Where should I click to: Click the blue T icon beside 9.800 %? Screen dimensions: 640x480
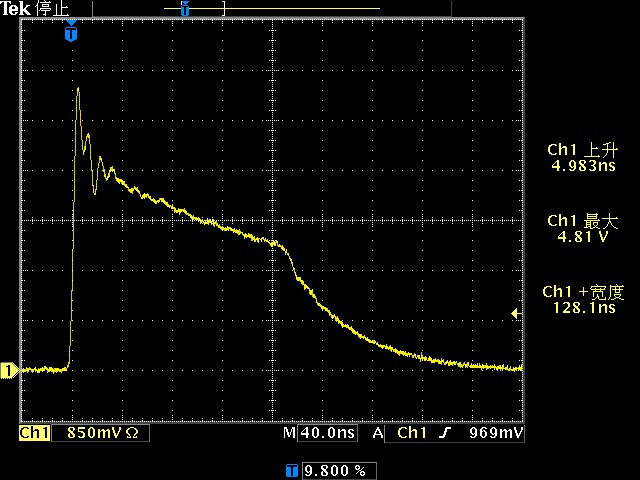coord(291,469)
